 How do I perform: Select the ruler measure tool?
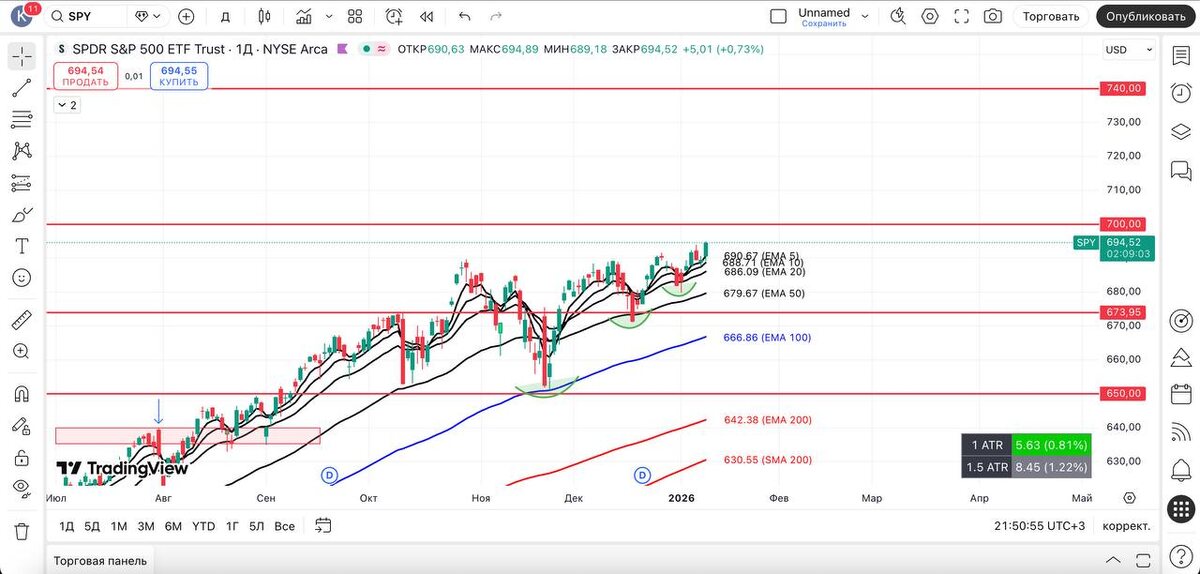21,320
